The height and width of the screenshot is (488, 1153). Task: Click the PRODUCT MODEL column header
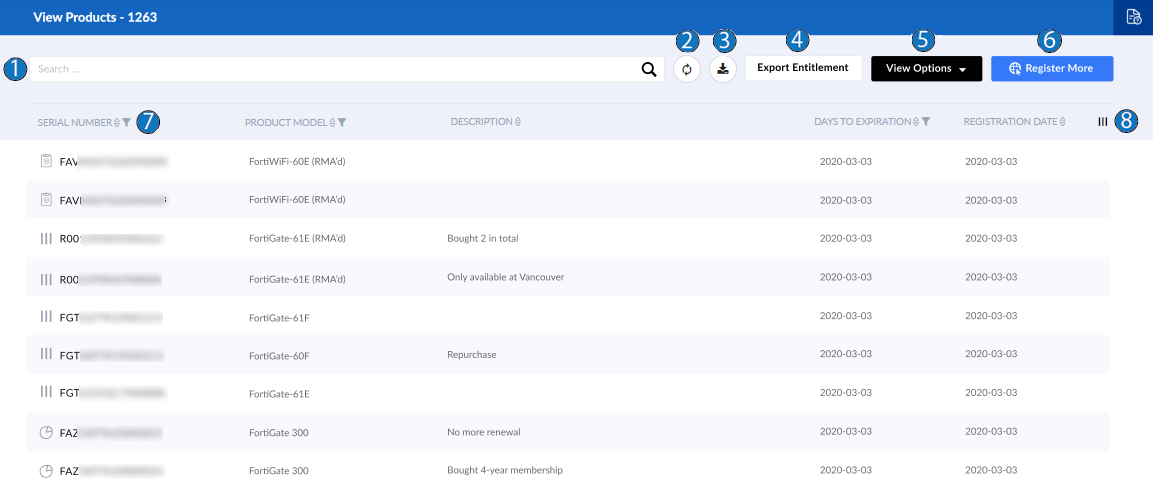286,123
